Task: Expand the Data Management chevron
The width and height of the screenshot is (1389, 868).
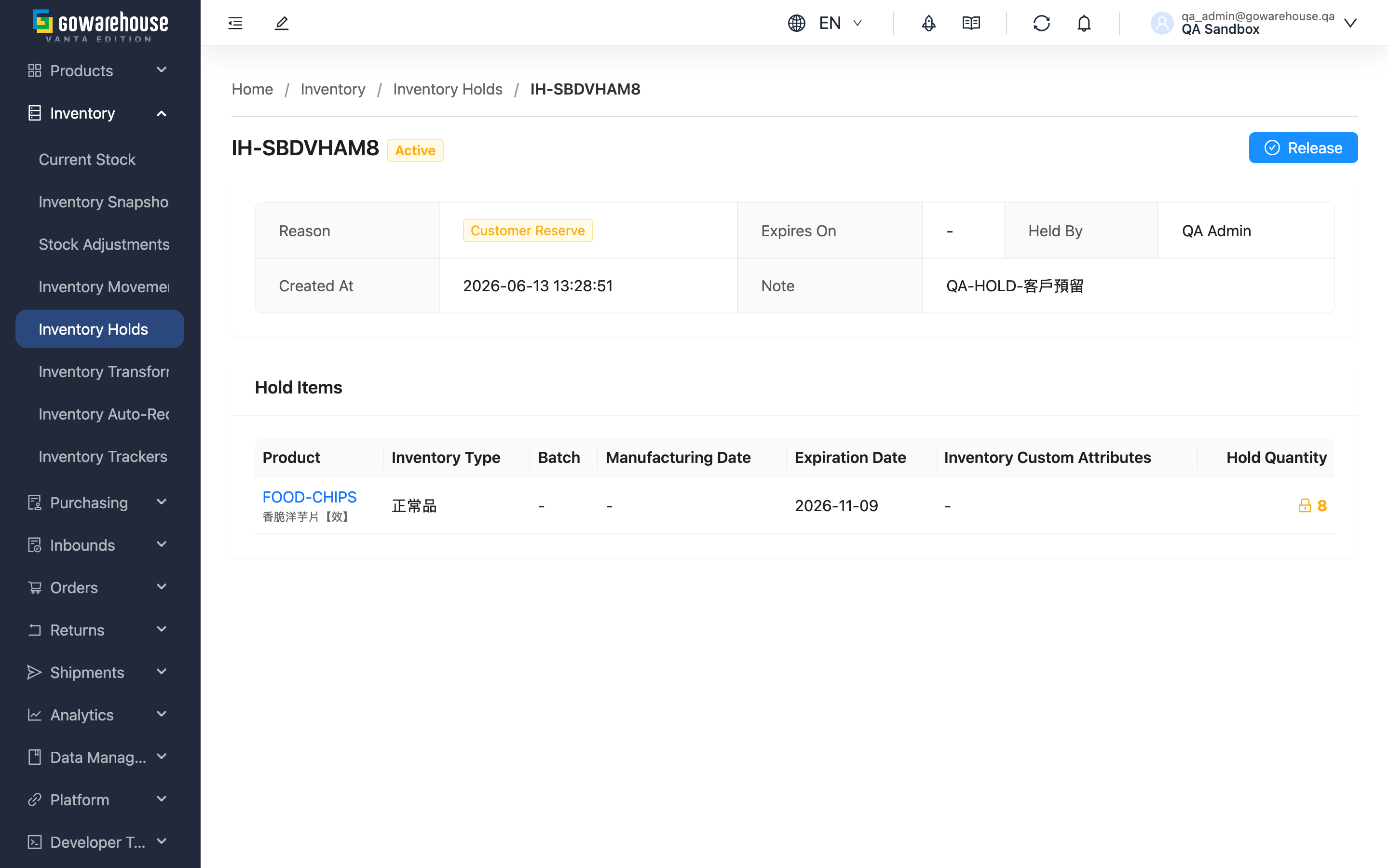Action: pyautogui.click(x=162, y=757)
